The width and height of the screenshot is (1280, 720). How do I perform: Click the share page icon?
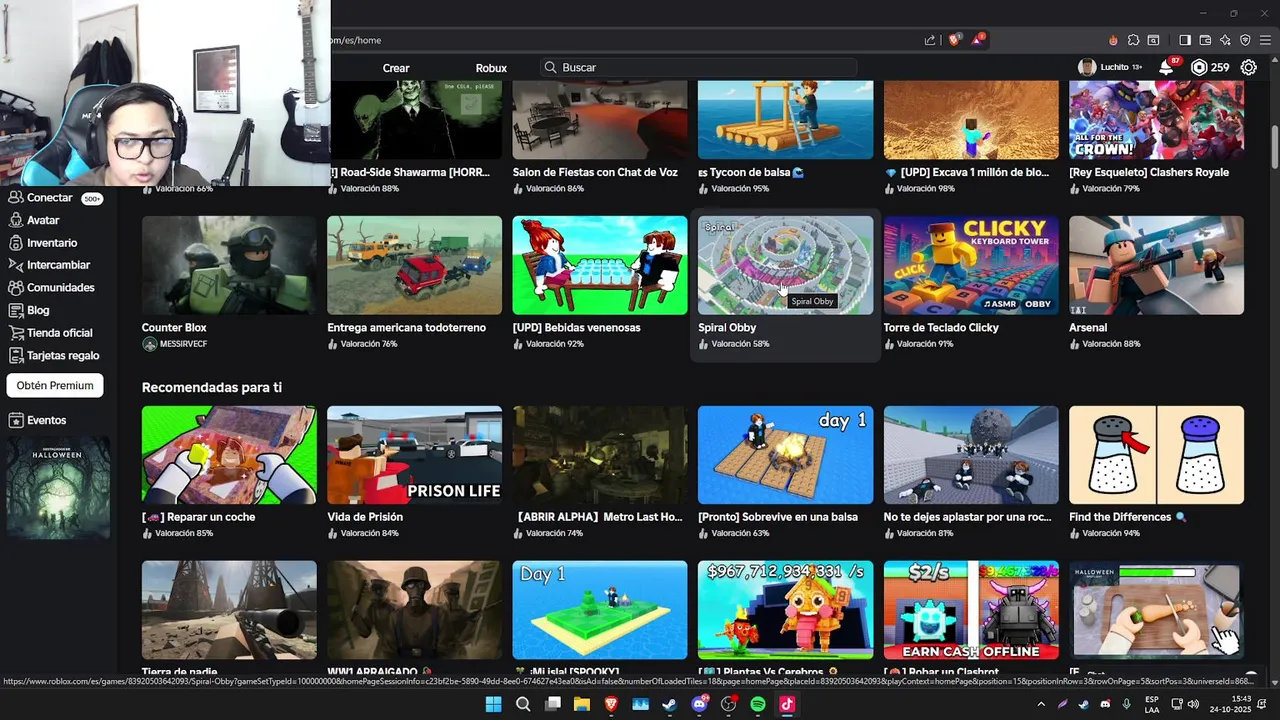tap(930, 40)
